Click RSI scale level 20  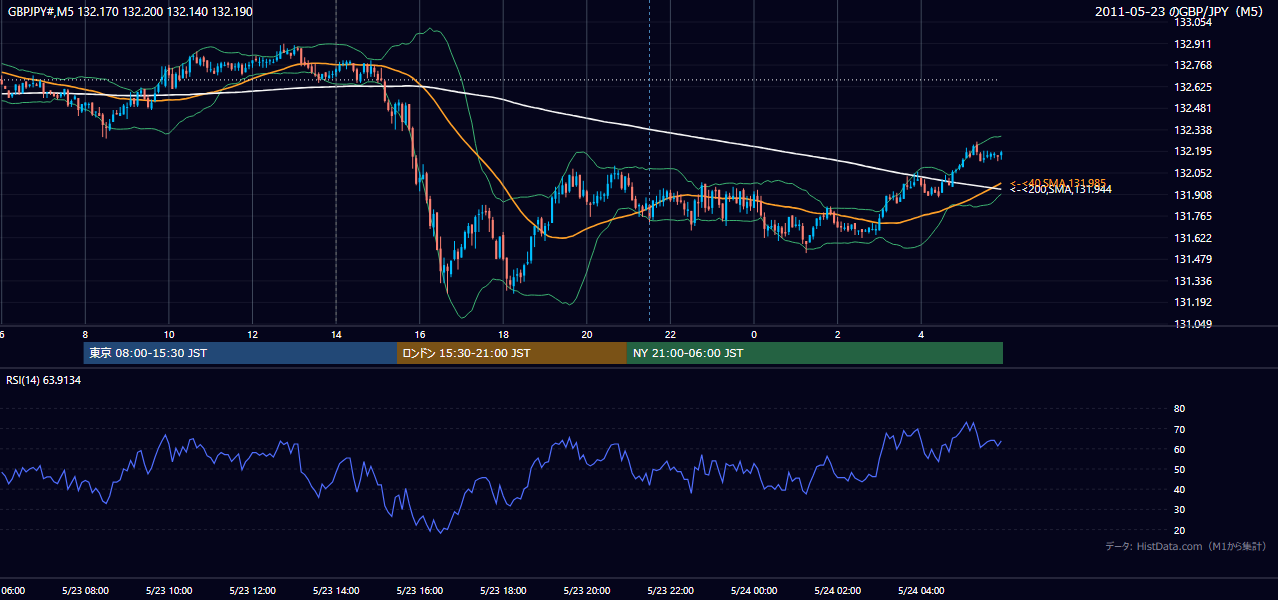click(x=1179, y=530)
